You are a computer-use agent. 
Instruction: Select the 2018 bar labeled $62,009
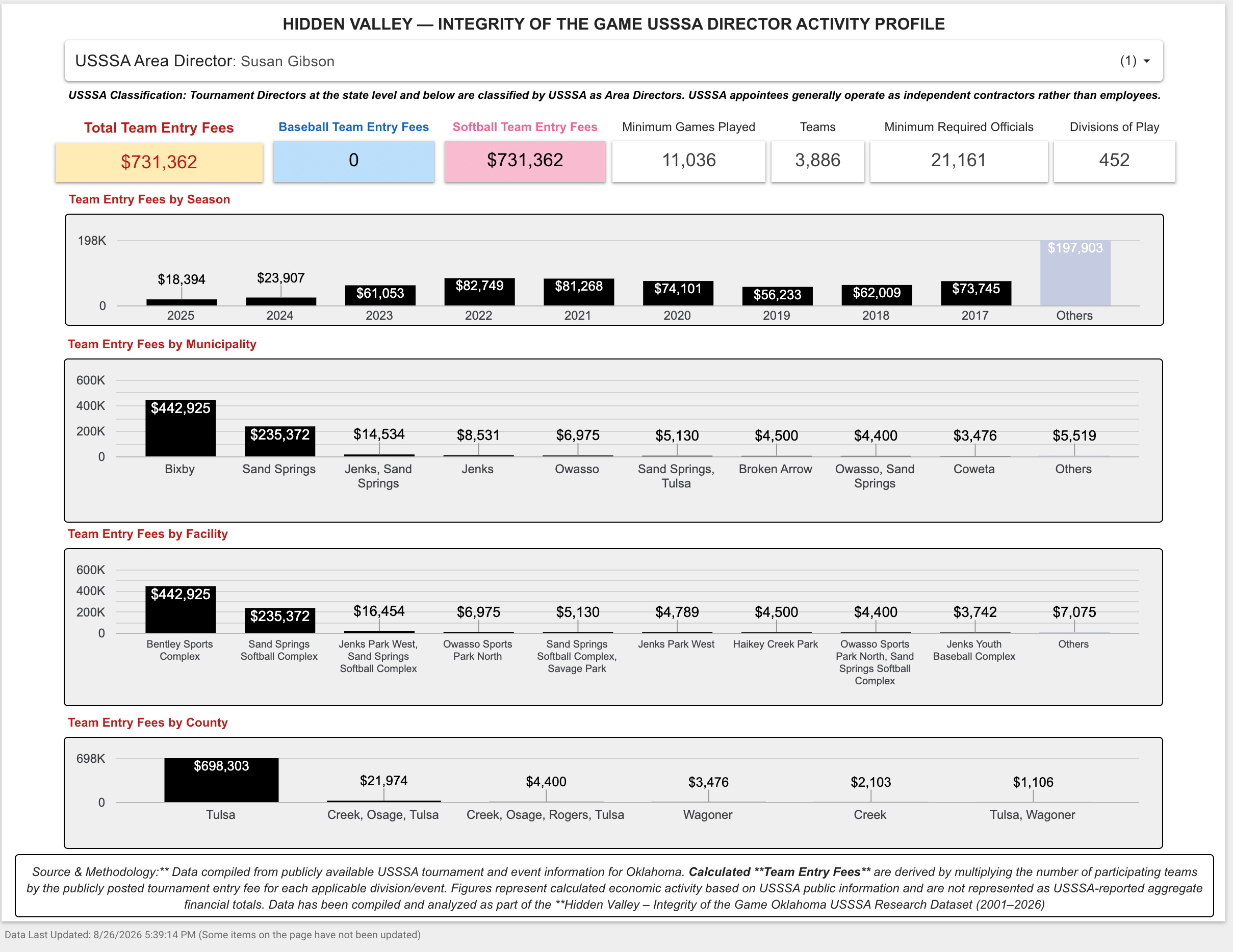(x=877, y=295)
